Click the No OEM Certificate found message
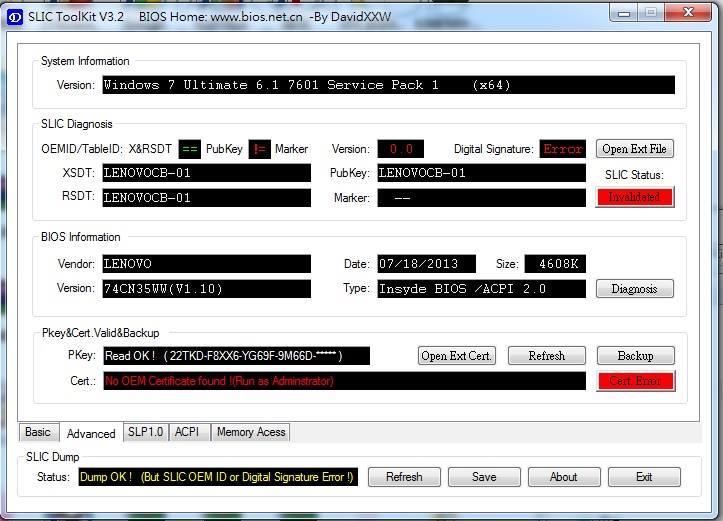The width and height of the screenshot is (723, 521). [344, 381]
